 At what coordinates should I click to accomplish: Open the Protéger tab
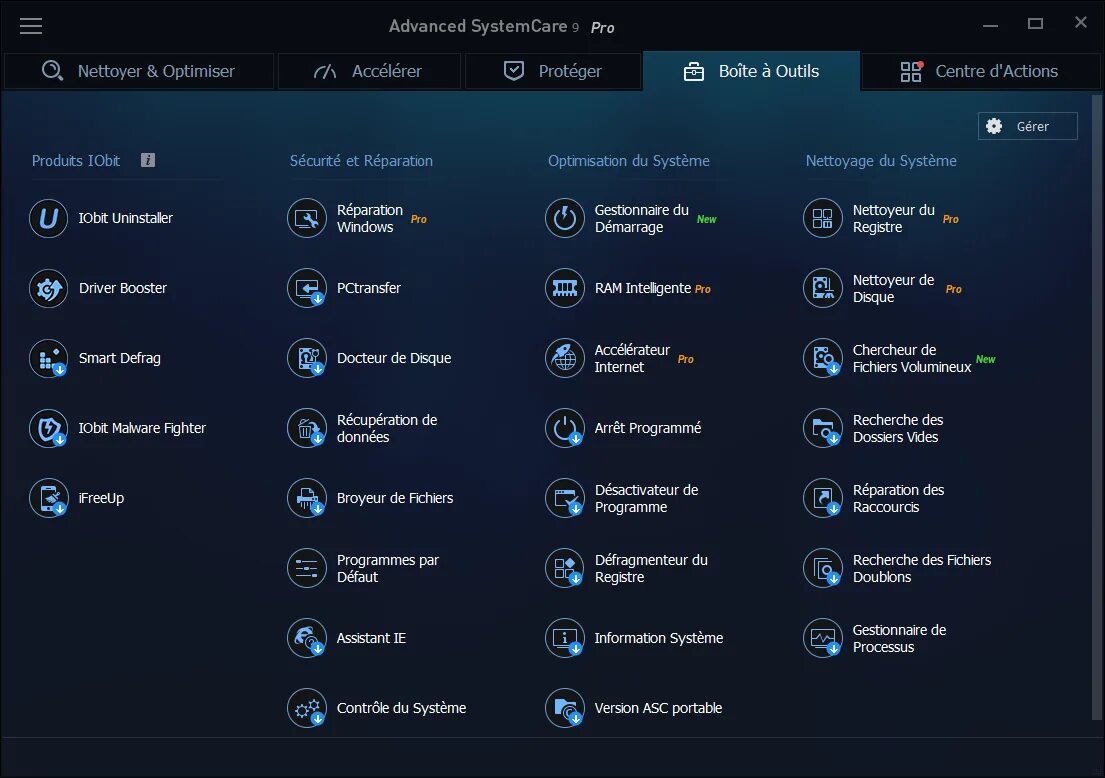tap(553, 71)
